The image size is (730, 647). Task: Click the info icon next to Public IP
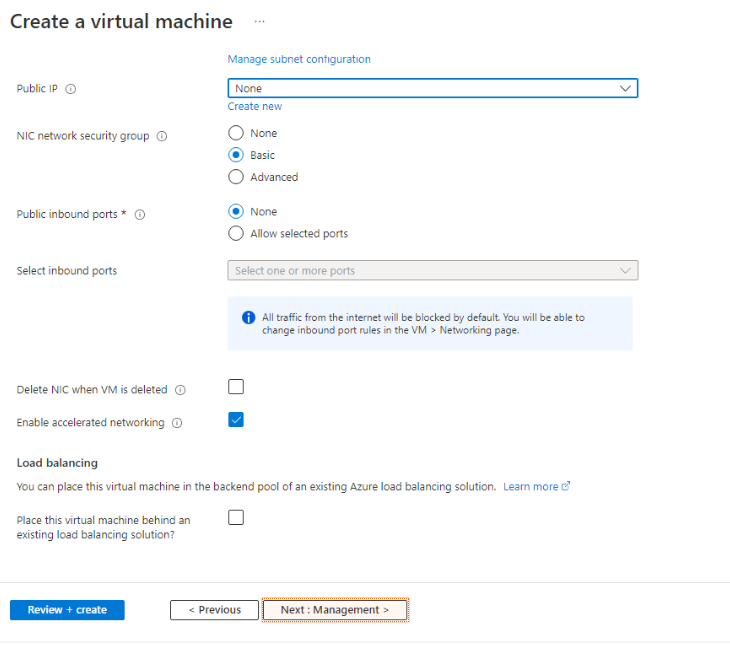(x=71, y=89)
